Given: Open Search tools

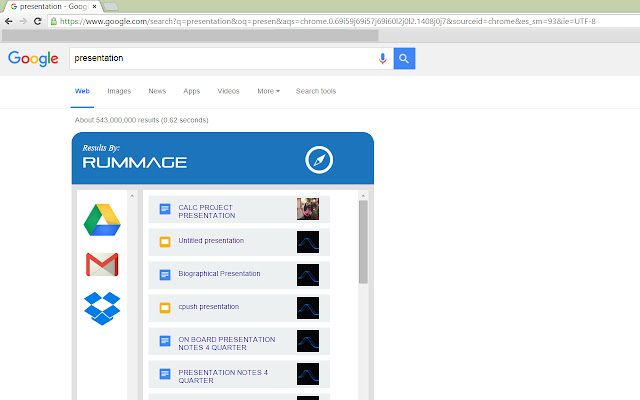Looking at the screenshot, I should 316,91.
